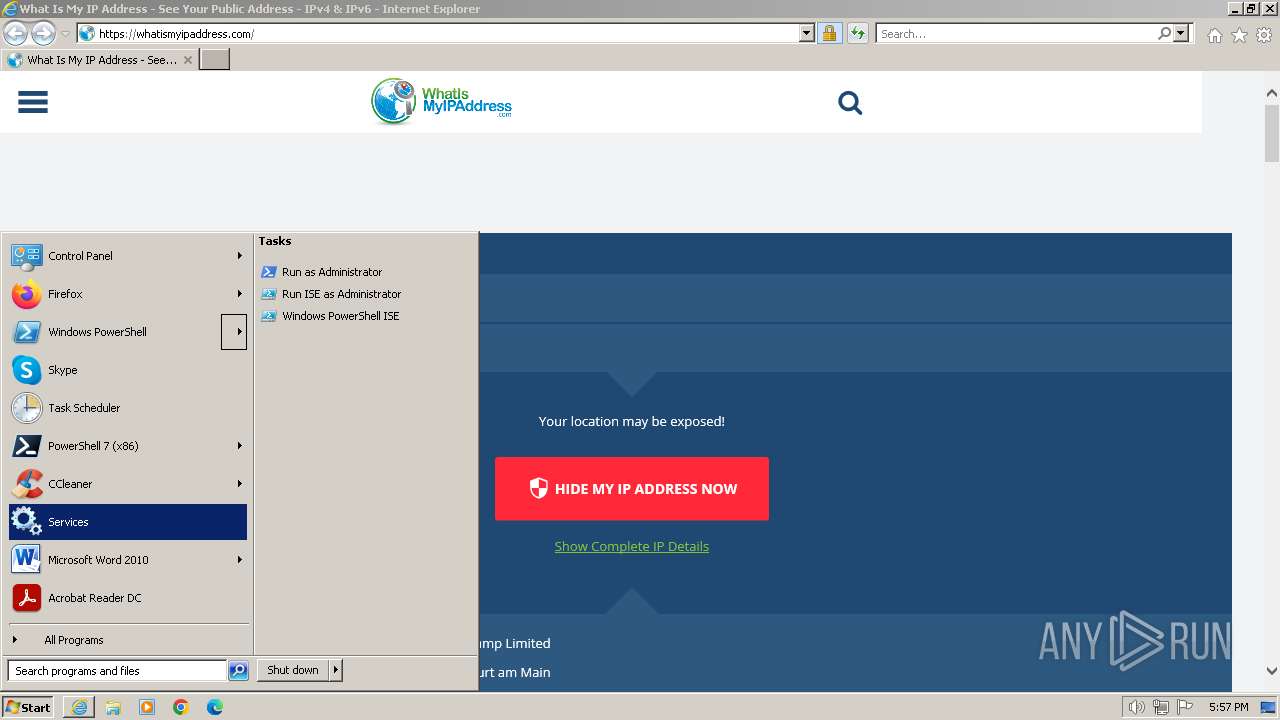Open Chrome from the taskbar

181,707
